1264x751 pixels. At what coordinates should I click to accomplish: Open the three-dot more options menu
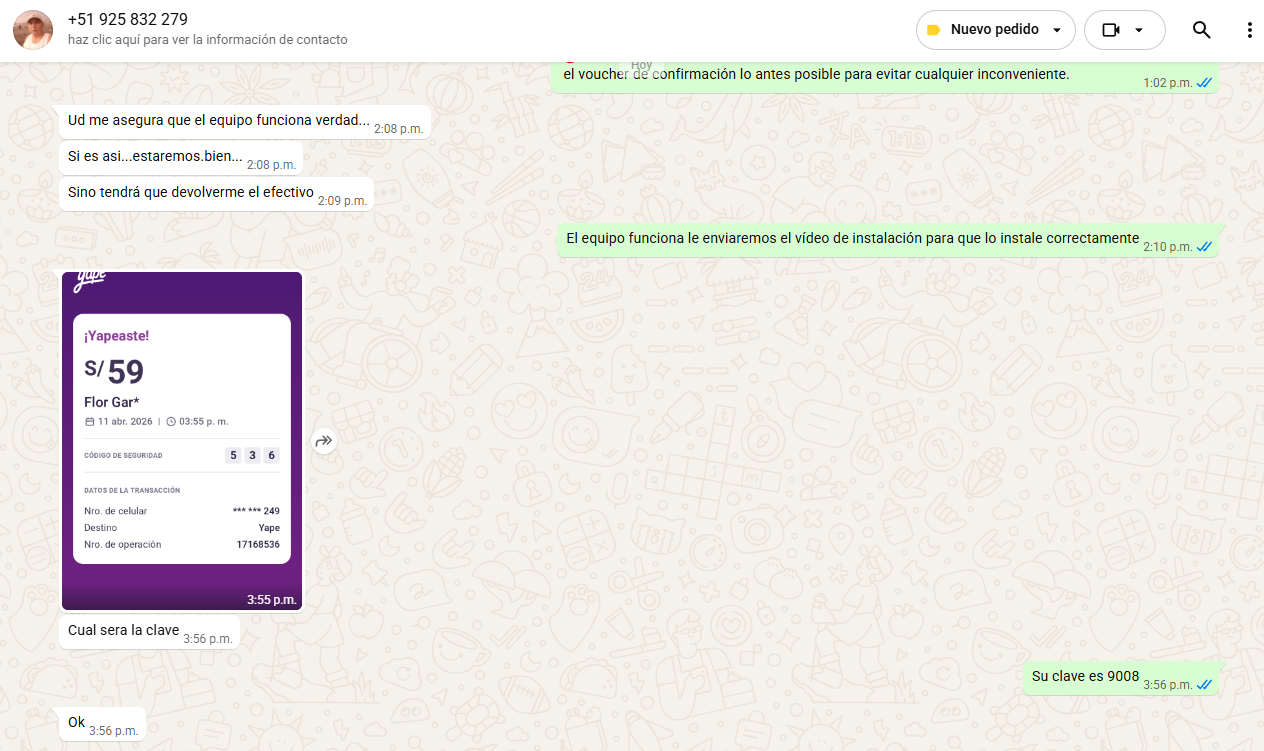point(1249,30)
